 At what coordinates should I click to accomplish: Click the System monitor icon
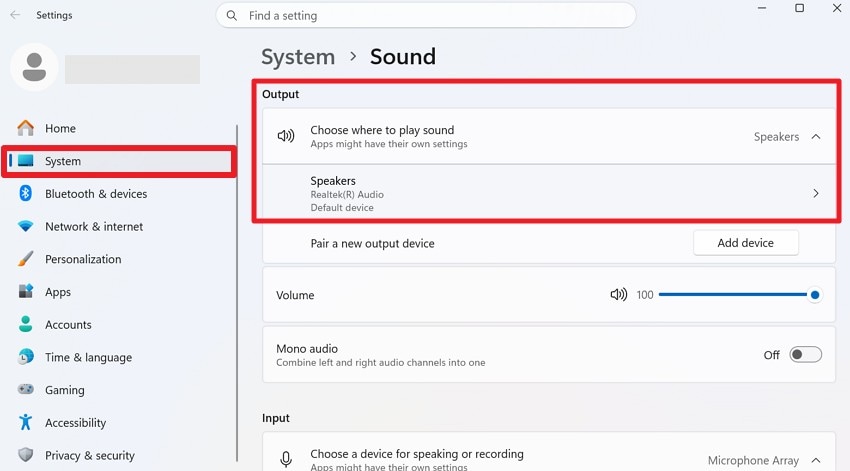(x=25, y=160)
